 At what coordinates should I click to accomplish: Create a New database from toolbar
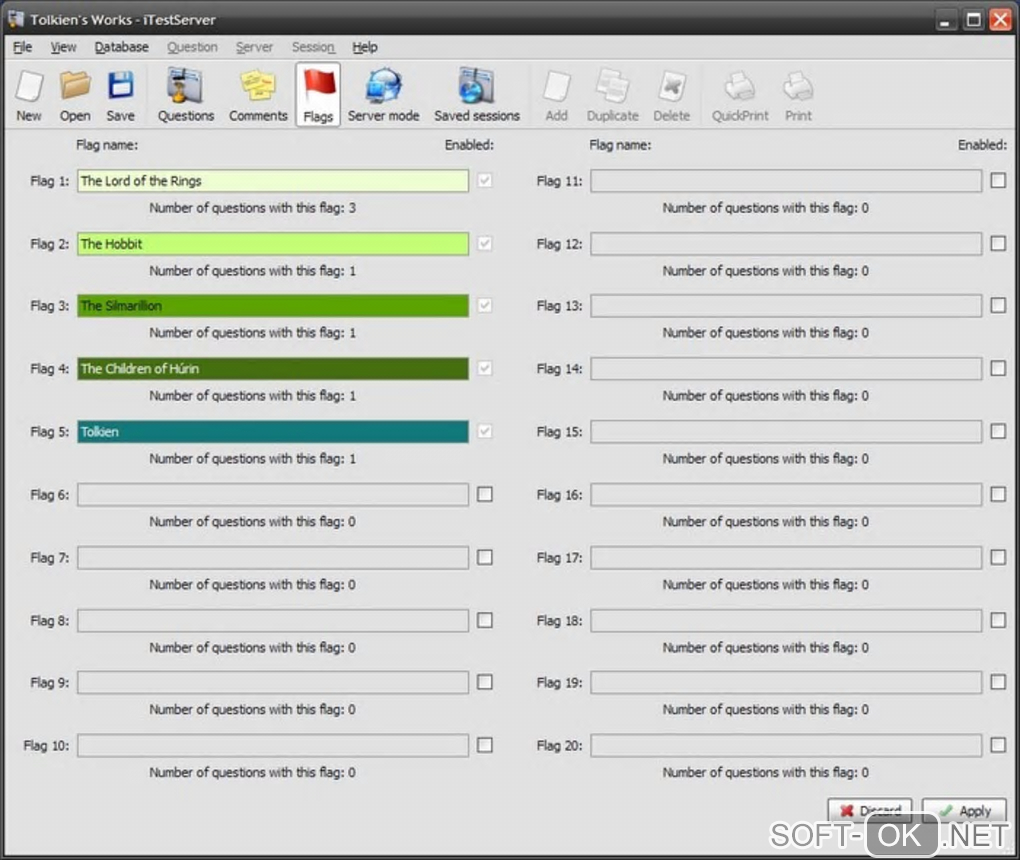tap(29, 96)
